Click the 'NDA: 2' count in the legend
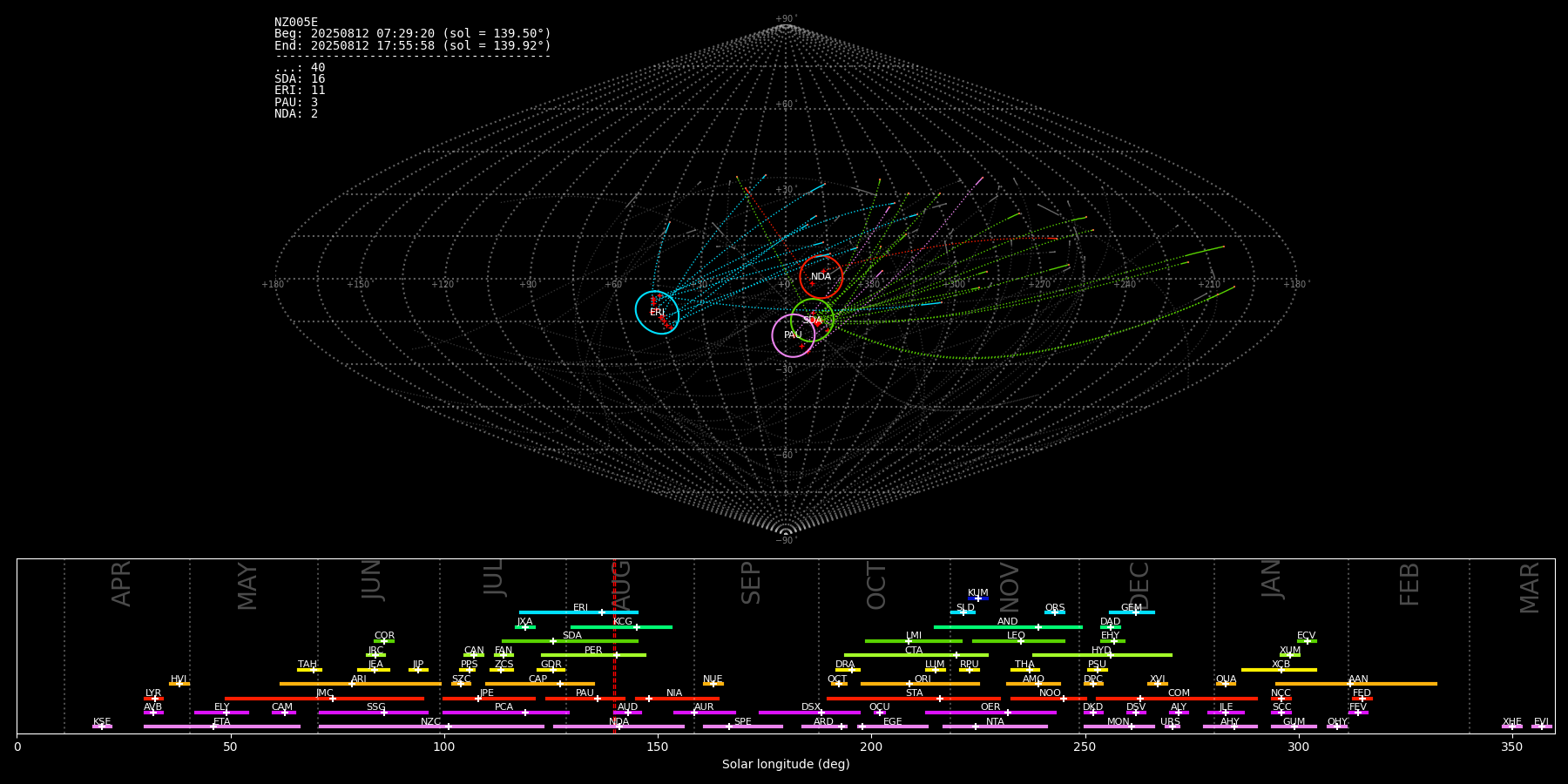Screen dimensions: 1568x784 tap(296, 114)
